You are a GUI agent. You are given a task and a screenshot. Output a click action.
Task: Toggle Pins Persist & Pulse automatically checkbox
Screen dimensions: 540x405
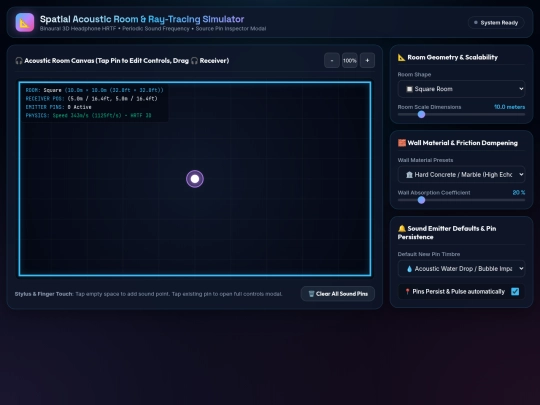click(515, 292)
